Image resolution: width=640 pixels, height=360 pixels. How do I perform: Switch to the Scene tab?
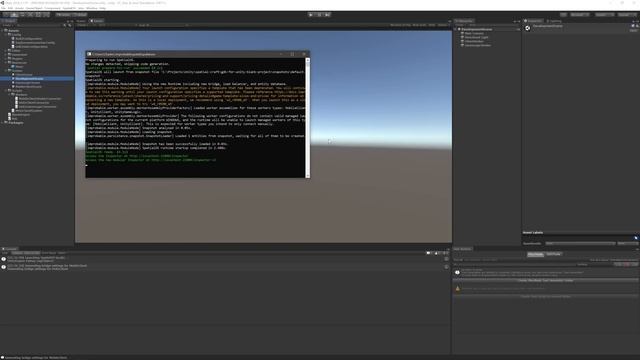point(81,21)
